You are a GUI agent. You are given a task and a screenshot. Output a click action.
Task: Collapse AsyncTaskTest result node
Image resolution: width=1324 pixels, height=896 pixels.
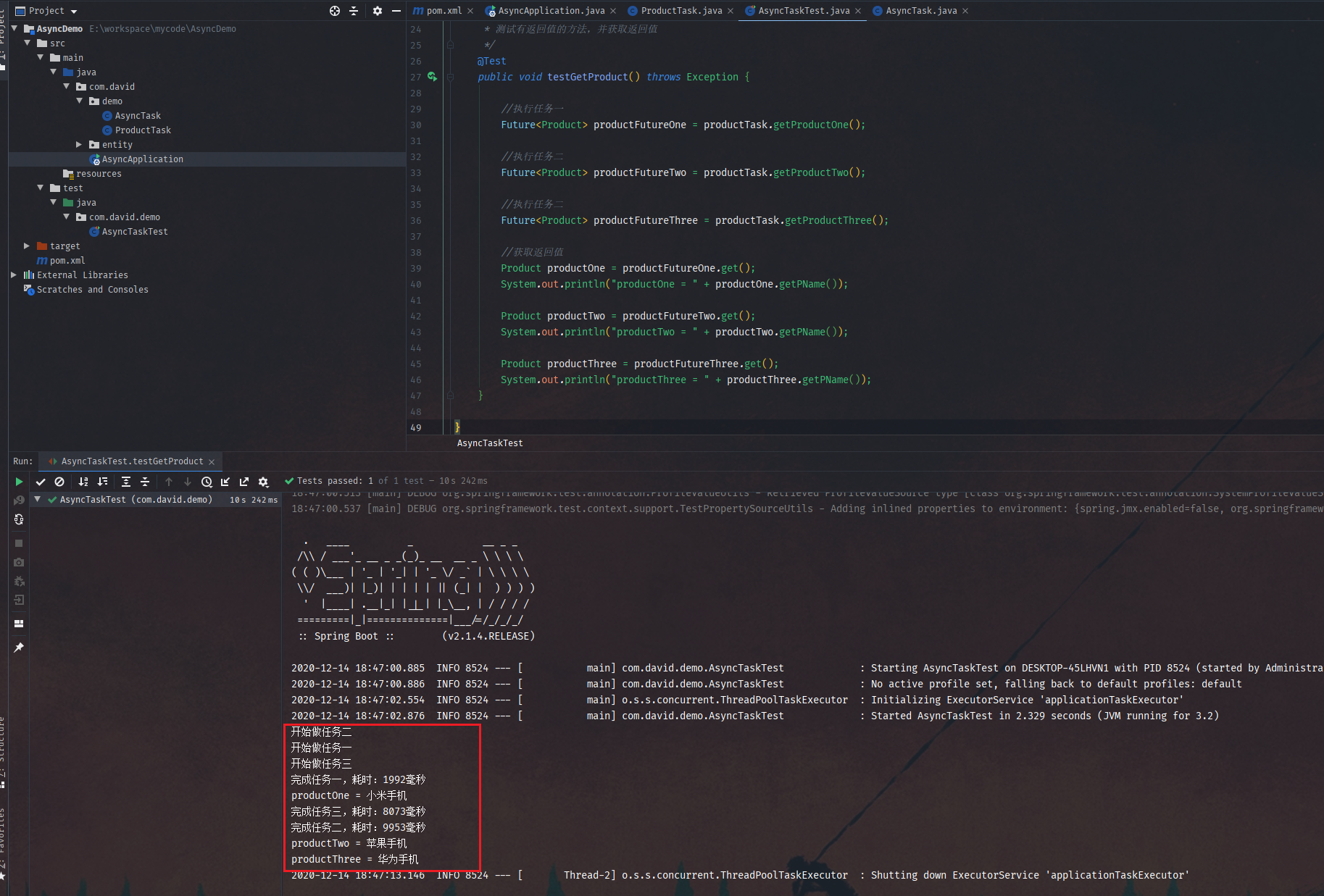pos(38,499)
